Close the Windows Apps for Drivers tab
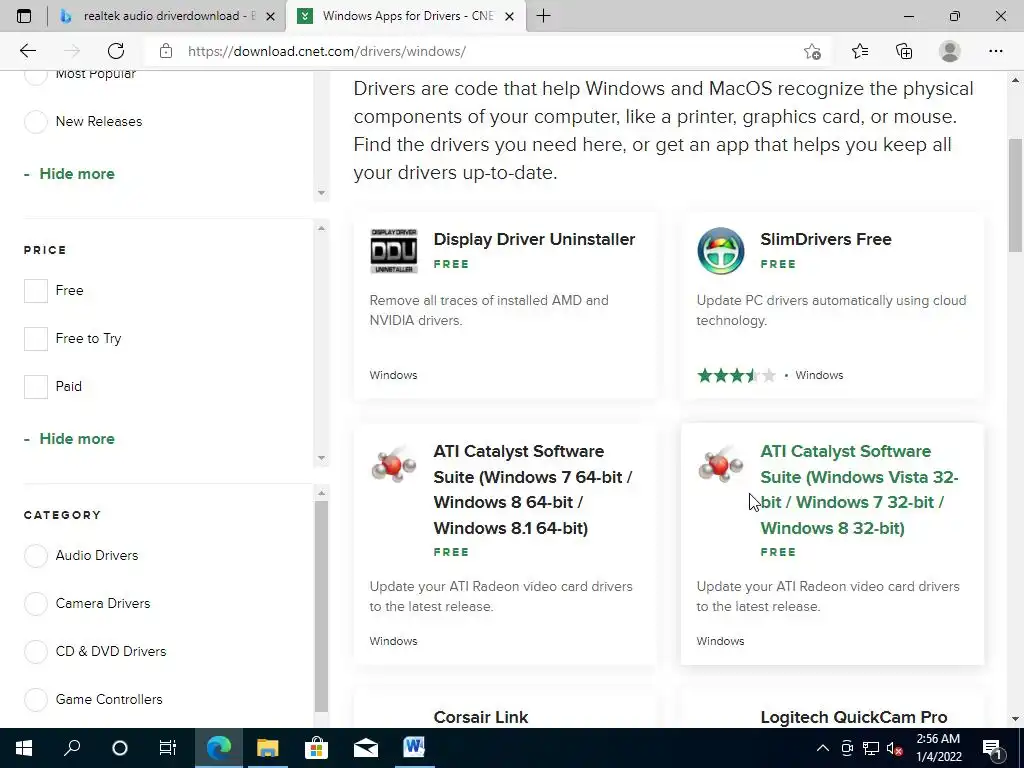Screen dimensions: 1024x768 510,16
